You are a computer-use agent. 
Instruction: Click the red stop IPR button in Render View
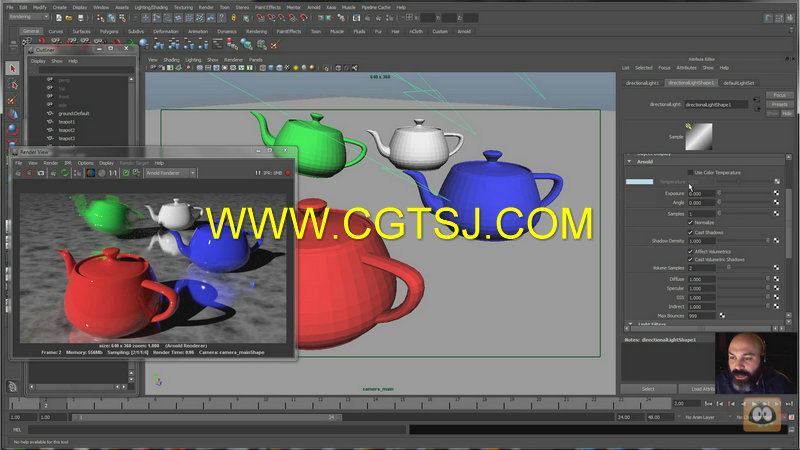pyautogui.click(x=288, y=173)
